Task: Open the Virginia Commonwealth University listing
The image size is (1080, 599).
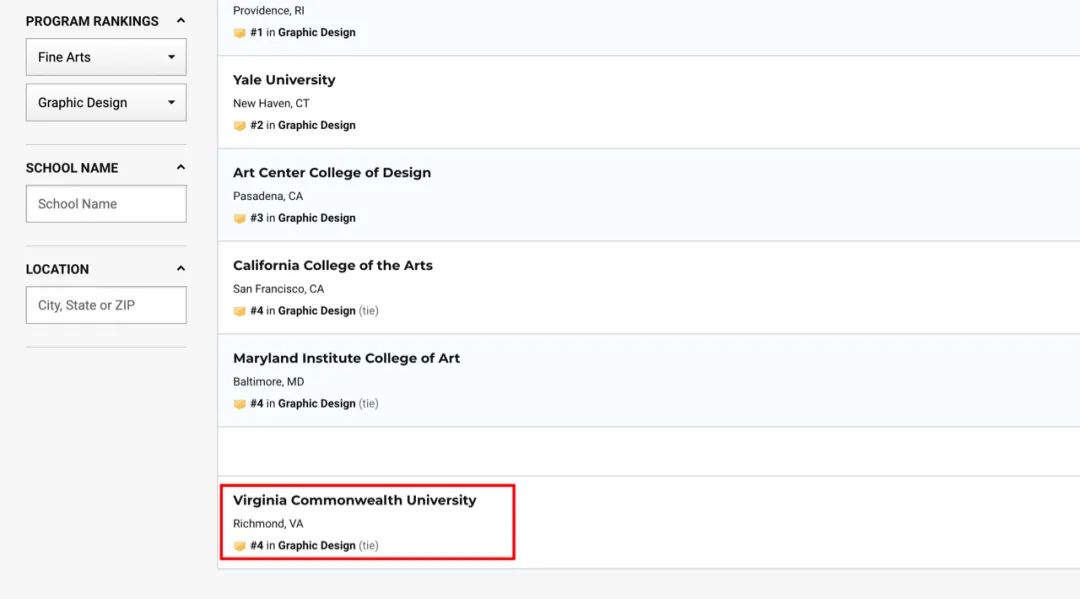Action: tap(354, 500)
